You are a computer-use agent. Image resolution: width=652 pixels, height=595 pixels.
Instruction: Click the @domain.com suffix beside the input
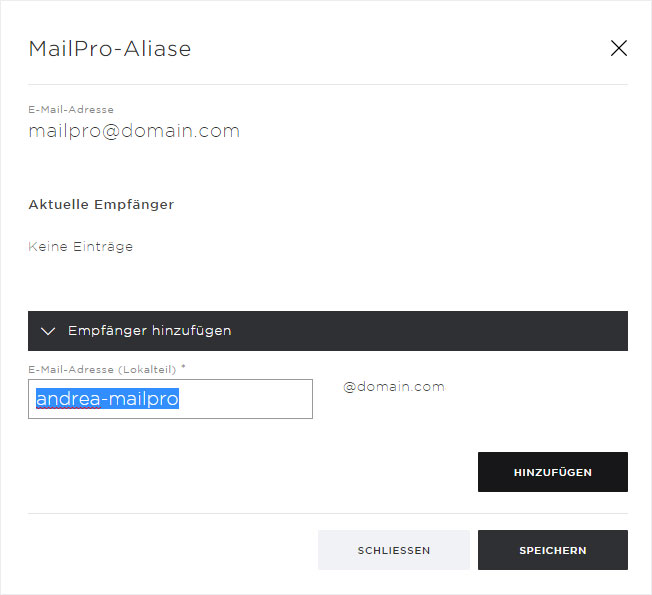[394, 387]
